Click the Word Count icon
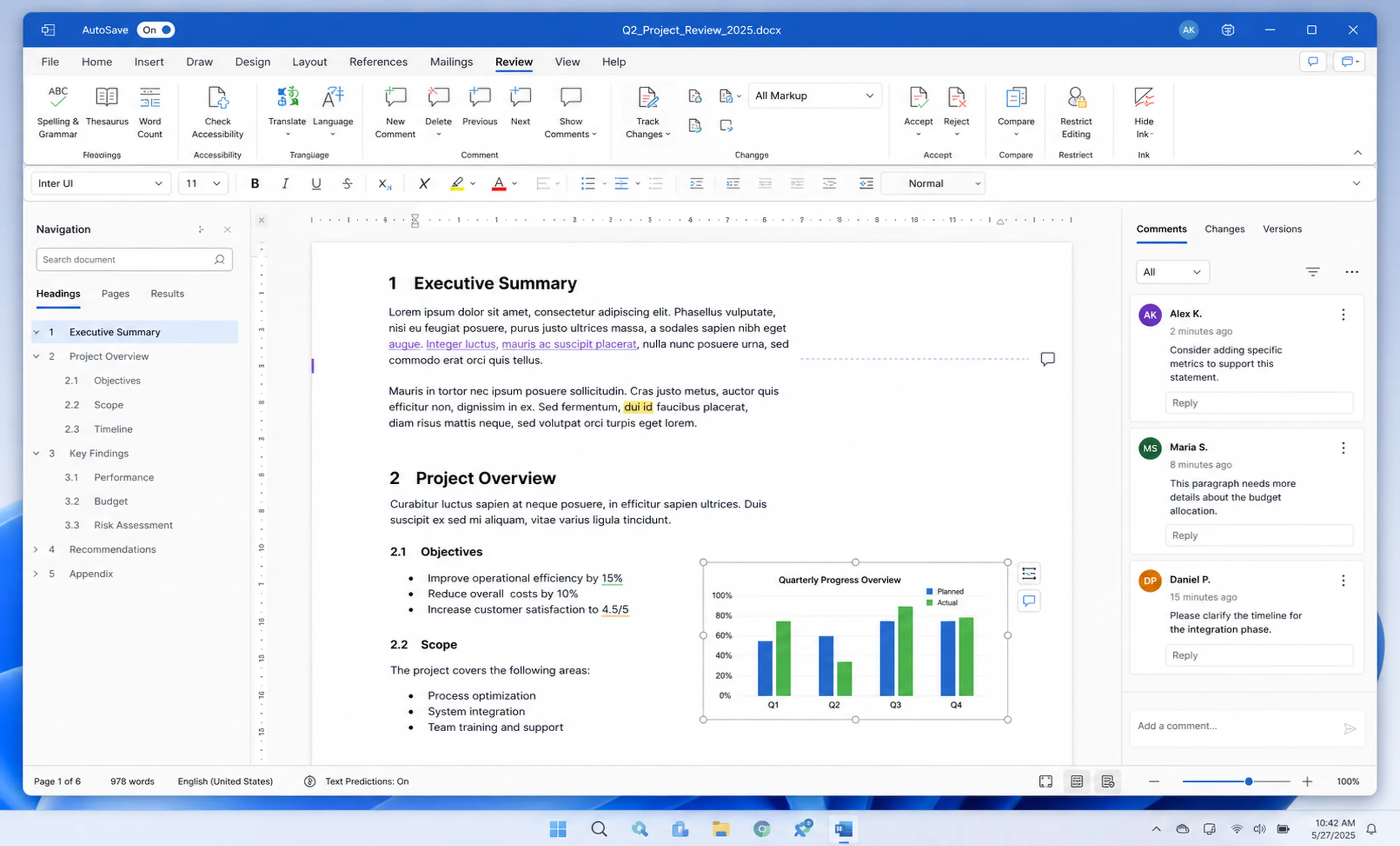The width and height of the screenshot is (1400, 846). pyautogui.click(x=150, y=98)
